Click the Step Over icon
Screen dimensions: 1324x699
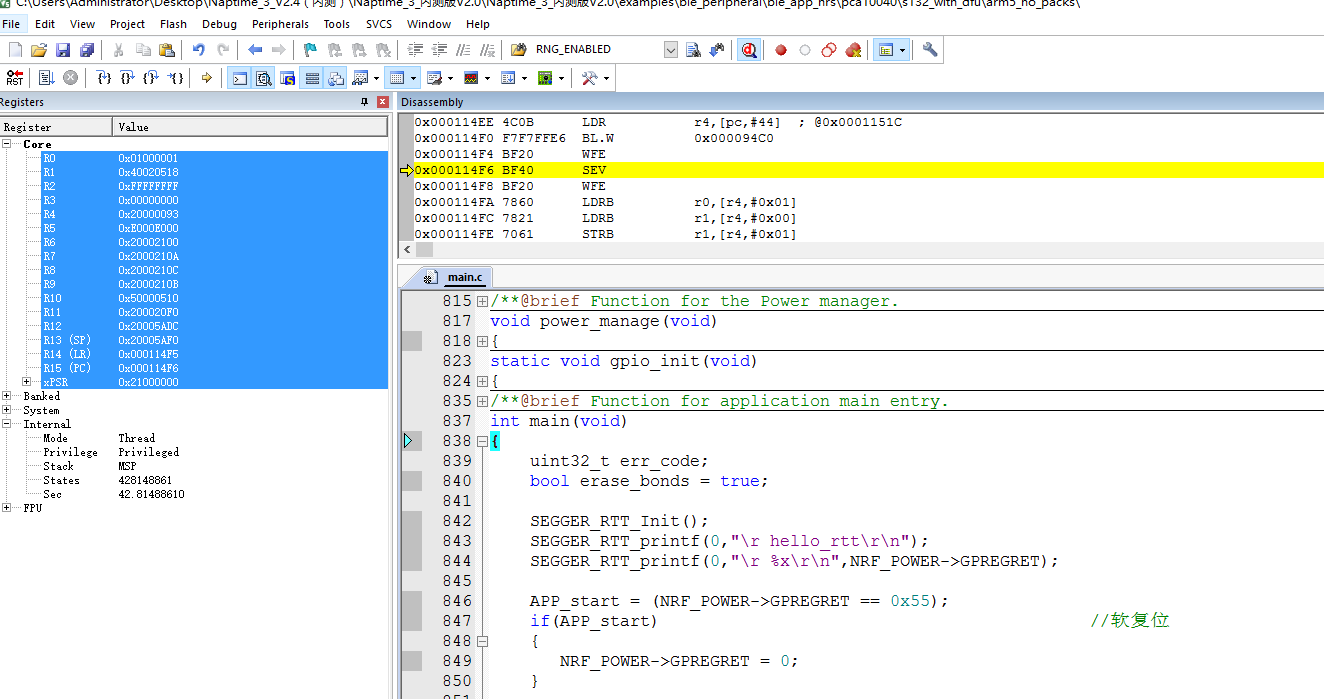coord(127,77)
